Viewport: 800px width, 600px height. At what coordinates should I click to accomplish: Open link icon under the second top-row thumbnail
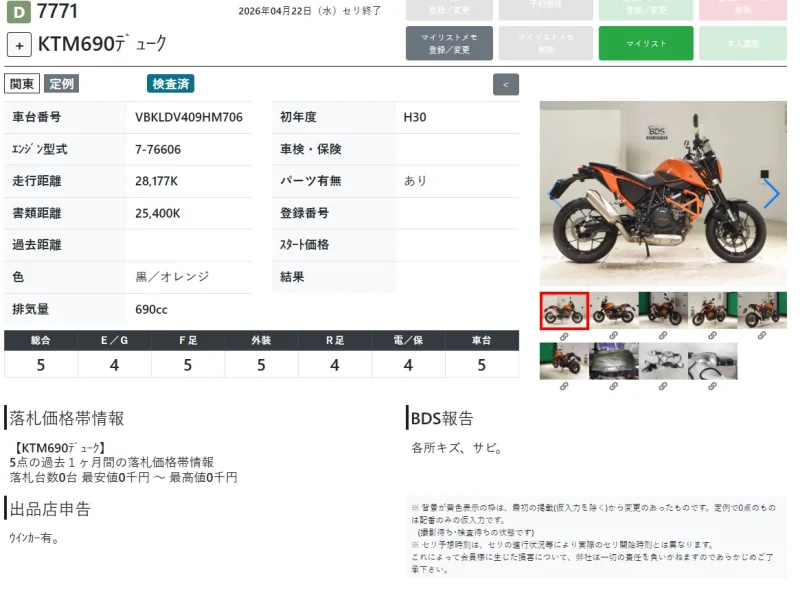click(x=613, y=335)
